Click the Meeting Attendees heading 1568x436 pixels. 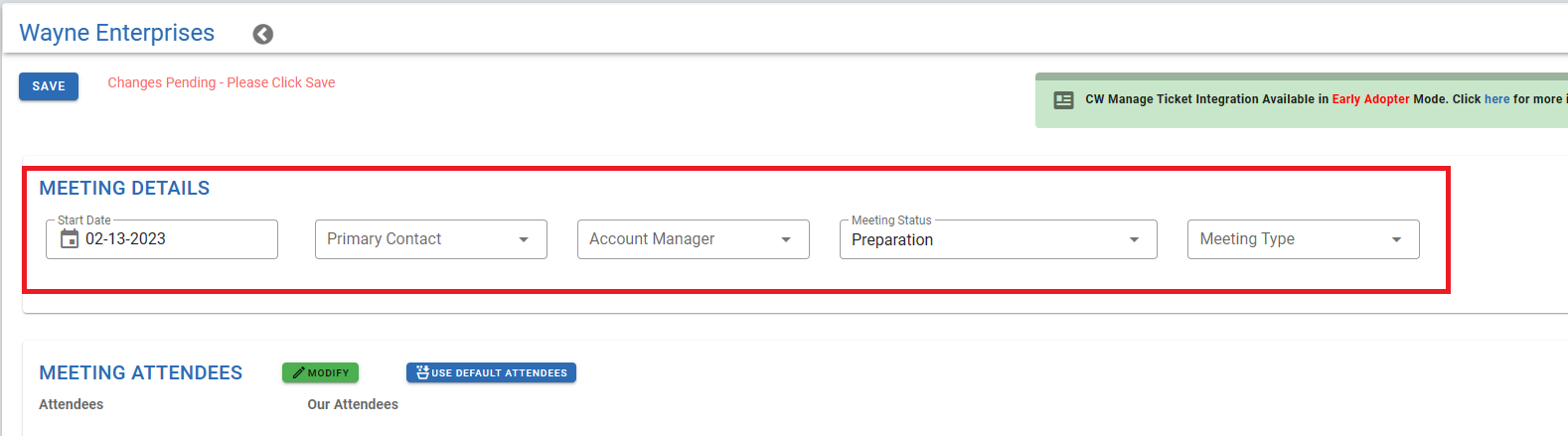[140, 373]
